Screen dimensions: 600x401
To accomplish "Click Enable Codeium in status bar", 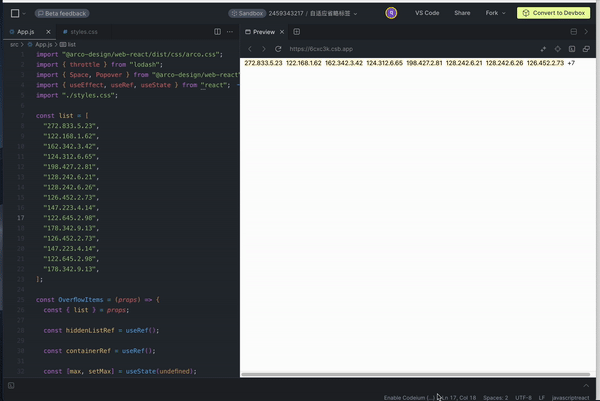I will pyautogui.click(x=409, y=398).
